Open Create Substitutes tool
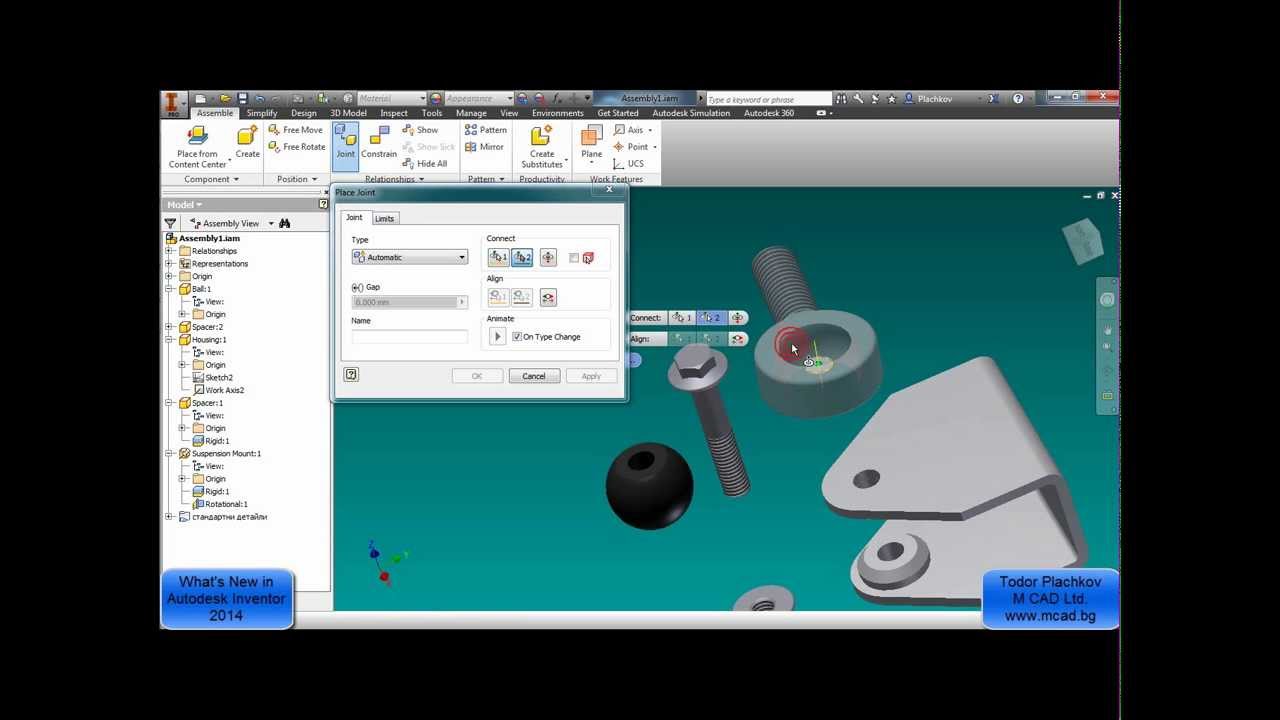This screenshot has width=1280, height=720. 542,147
